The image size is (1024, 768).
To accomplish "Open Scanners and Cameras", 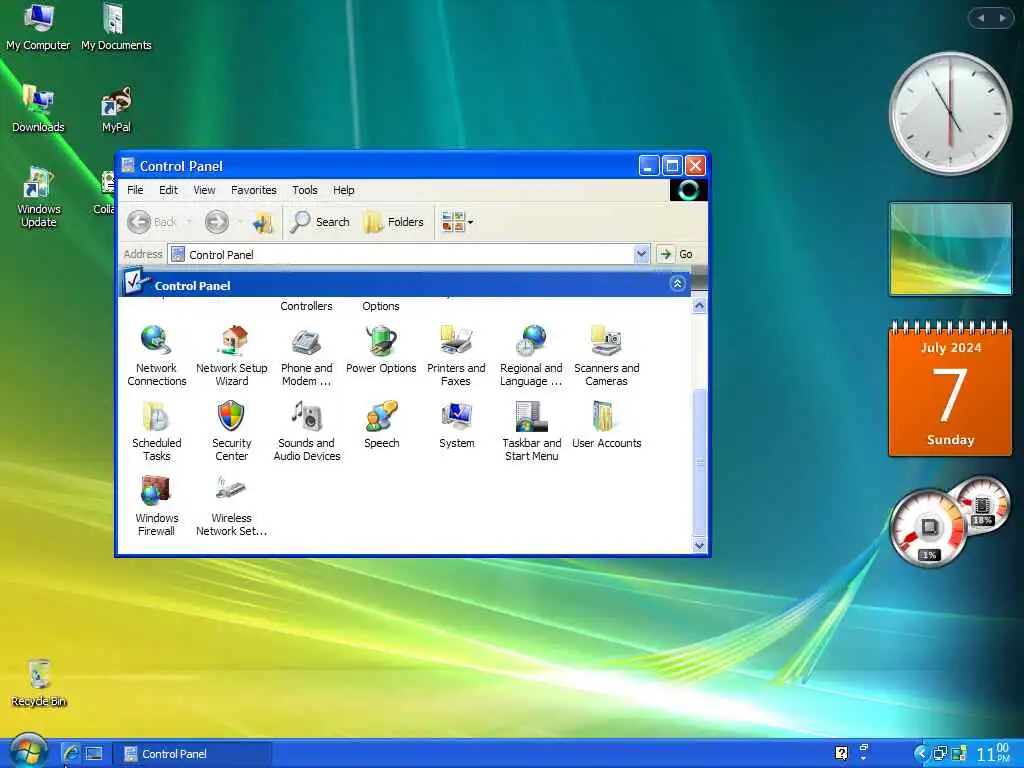I will pos(606,356).
